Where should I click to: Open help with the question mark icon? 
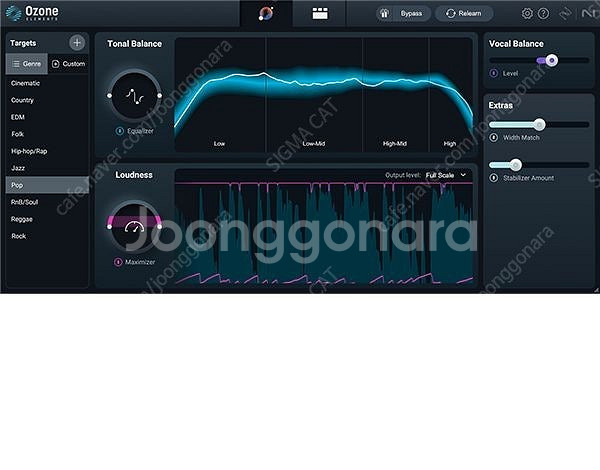click(x=543, y=13)
